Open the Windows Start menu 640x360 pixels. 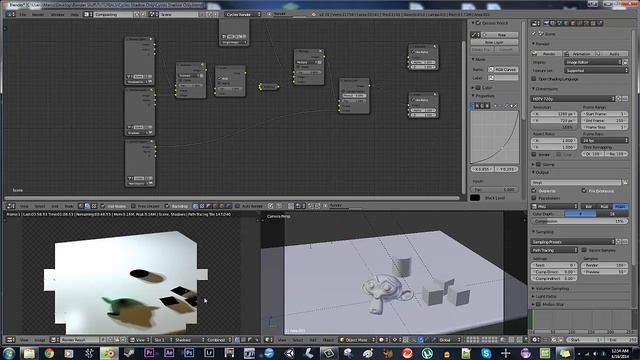pos(9,353)
